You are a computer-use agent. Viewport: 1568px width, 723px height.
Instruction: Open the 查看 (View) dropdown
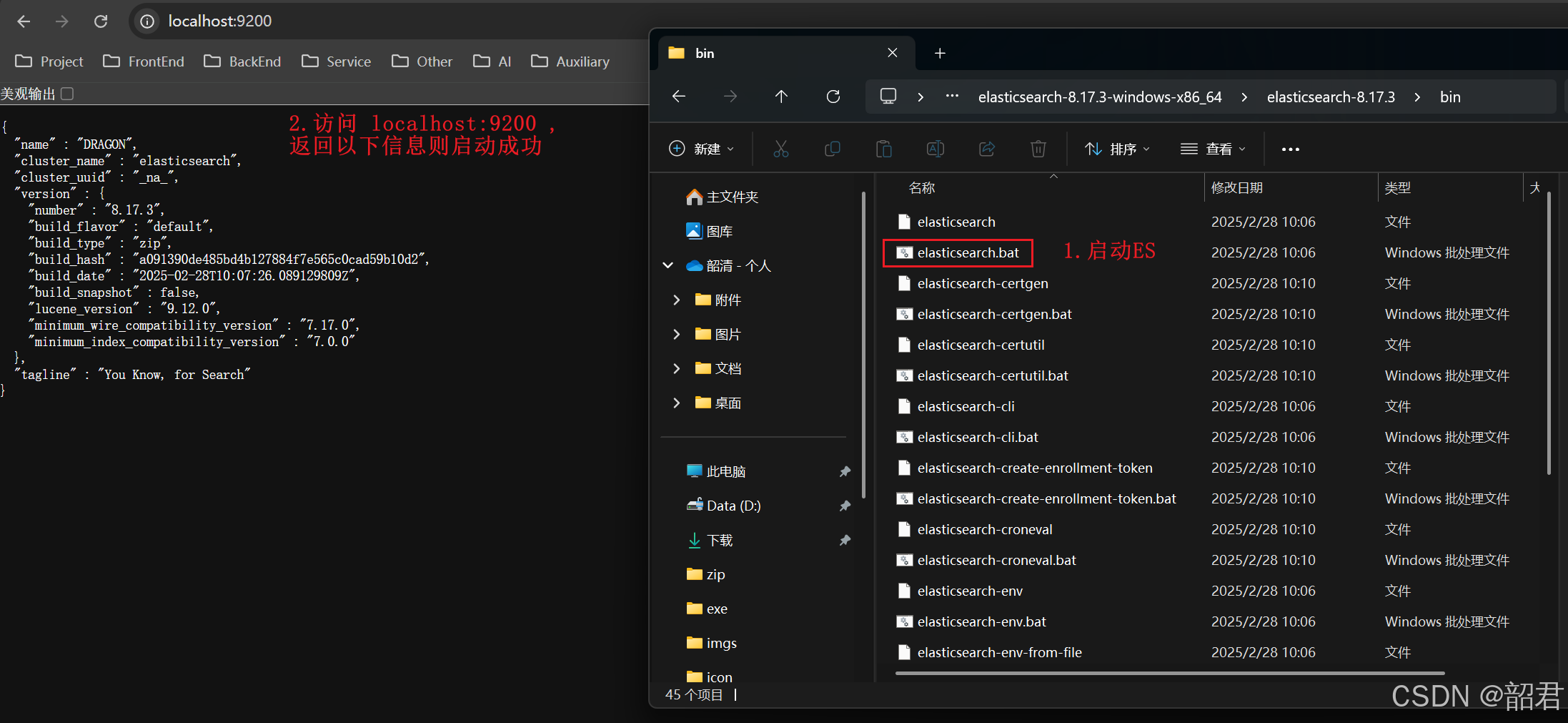pyautogui.click(x=1213, y=149)
